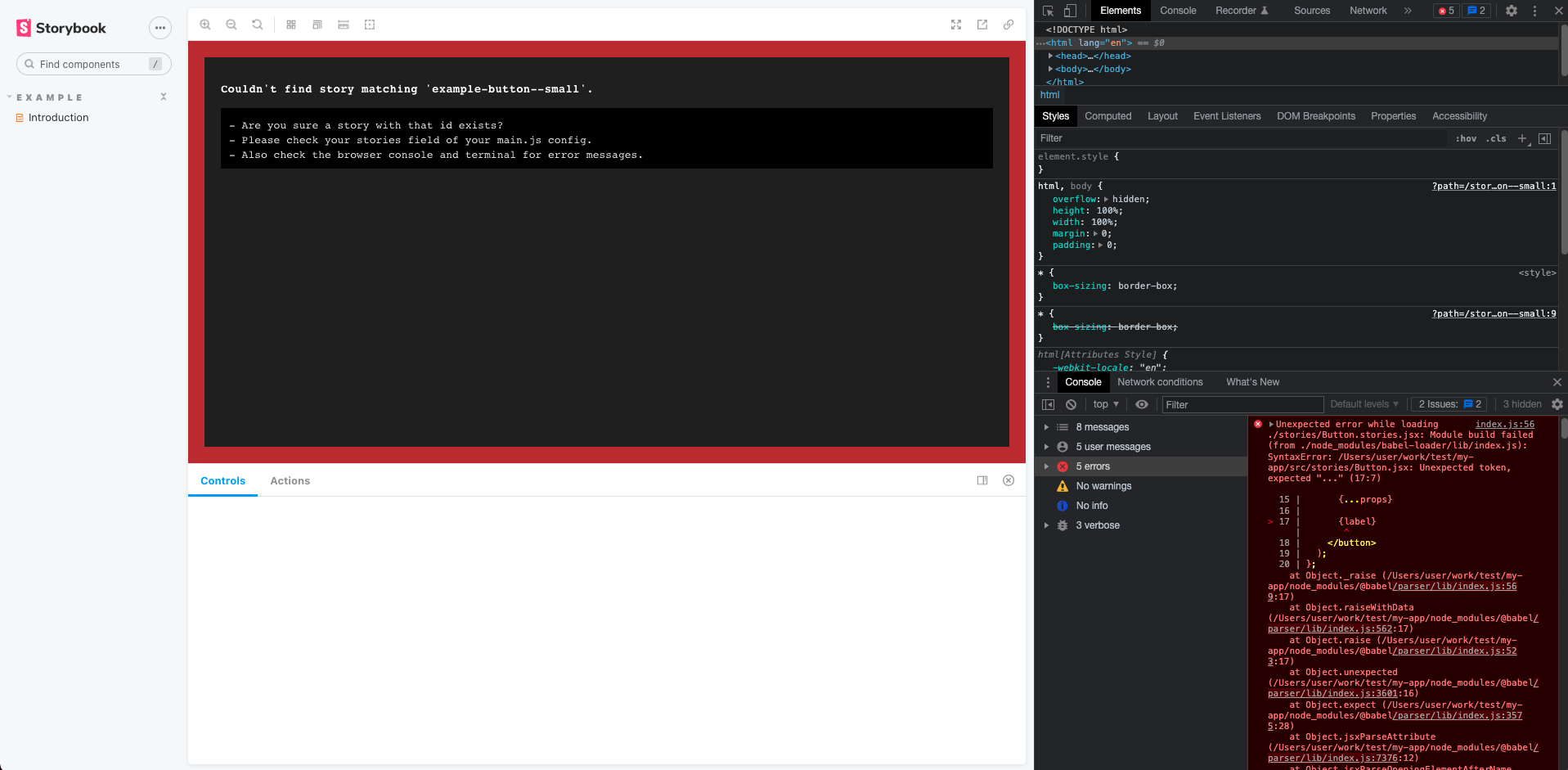Open the Actions tab in Storybook addons
Viewport: 1568px width, 770px height.
pos(290,480)
